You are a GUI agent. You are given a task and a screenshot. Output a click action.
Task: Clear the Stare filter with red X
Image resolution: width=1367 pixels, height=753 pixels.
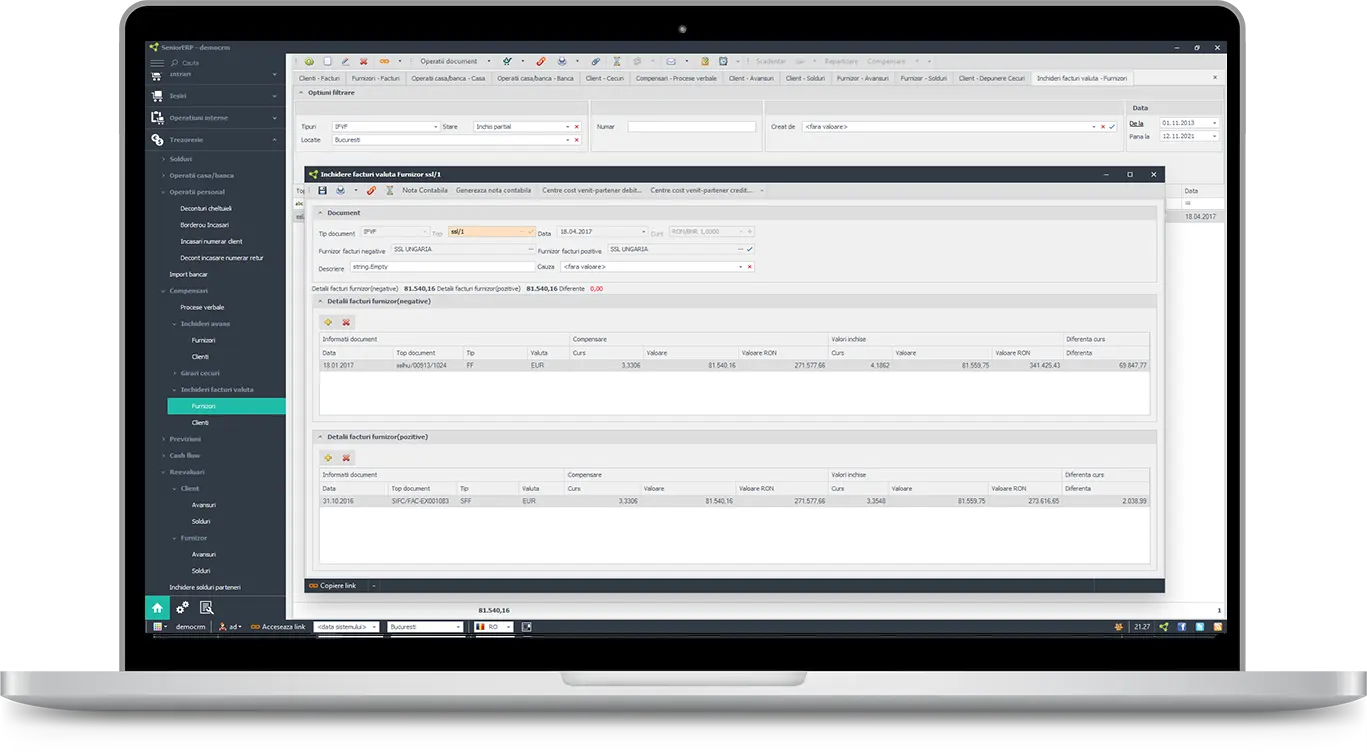coord(576,127)
